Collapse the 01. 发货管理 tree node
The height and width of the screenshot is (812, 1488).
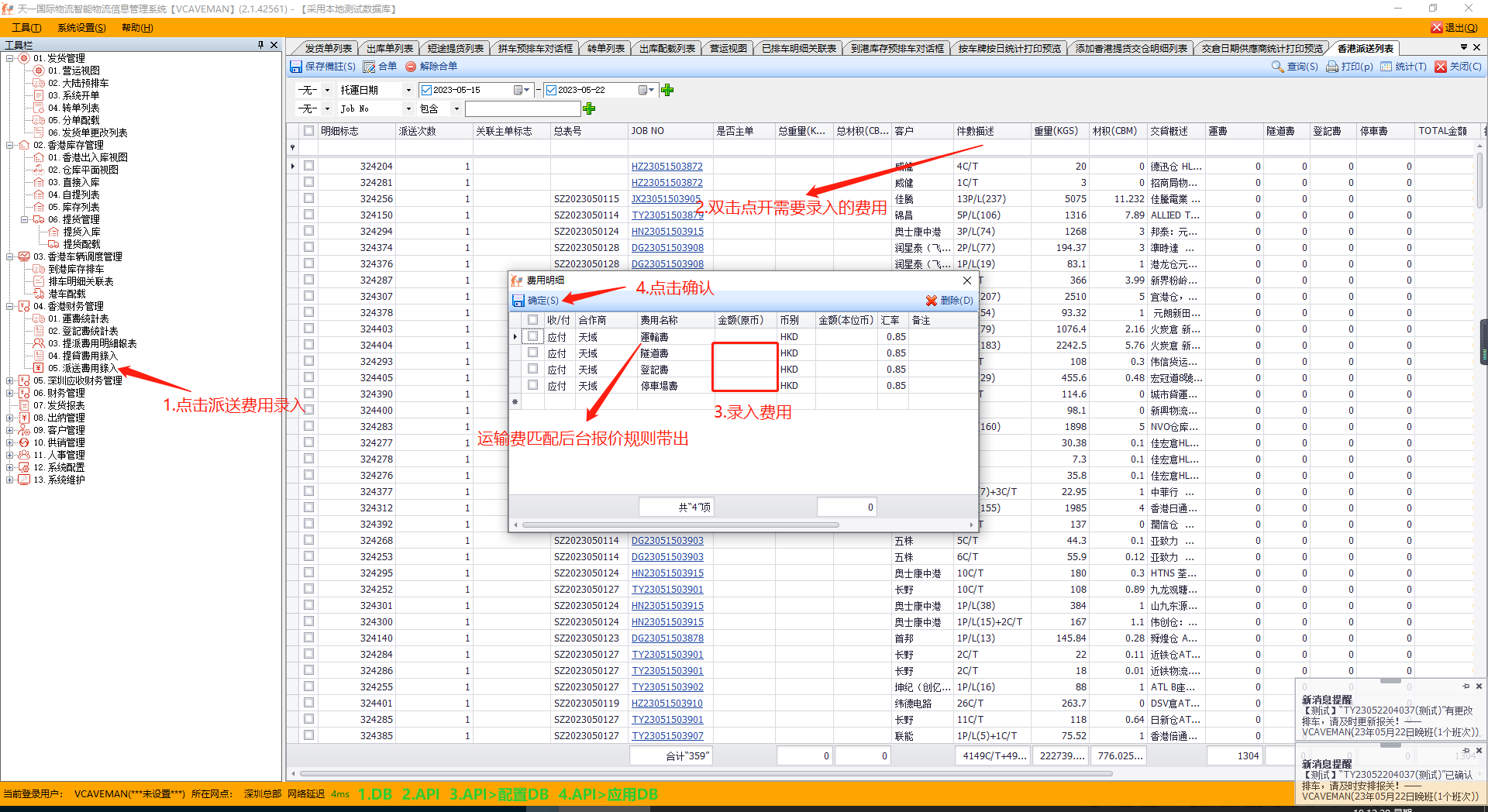[10, 58]
